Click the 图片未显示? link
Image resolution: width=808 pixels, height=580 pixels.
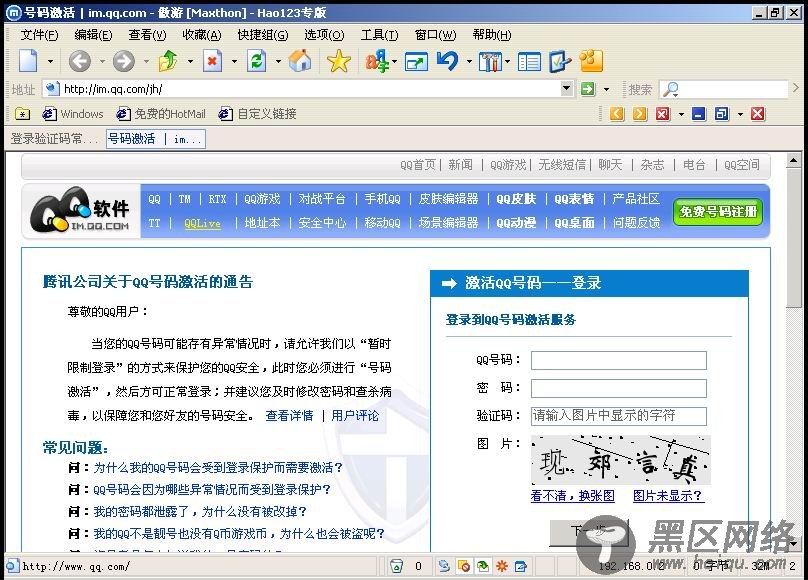coord(667,496)
